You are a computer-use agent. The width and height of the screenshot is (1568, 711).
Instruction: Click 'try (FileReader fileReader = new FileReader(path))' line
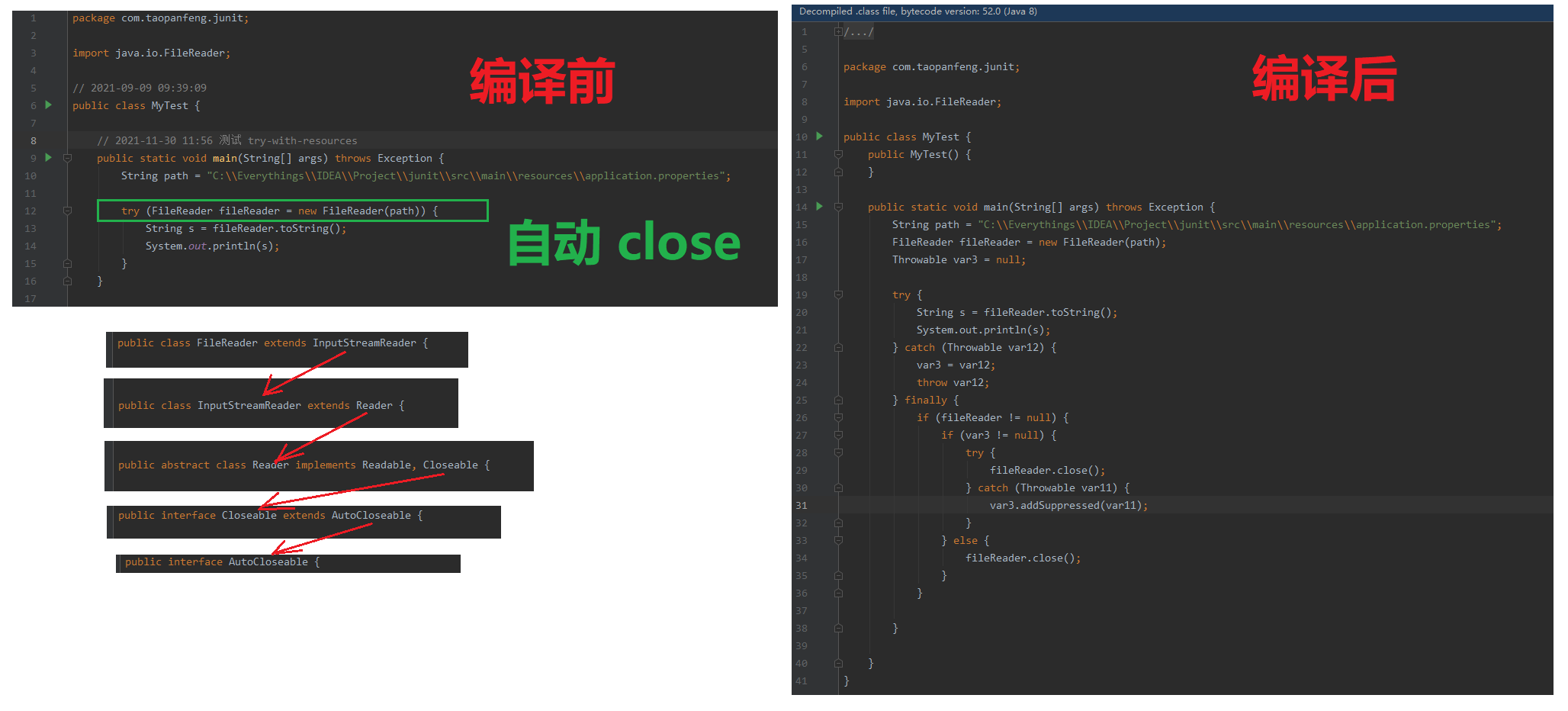279,211
